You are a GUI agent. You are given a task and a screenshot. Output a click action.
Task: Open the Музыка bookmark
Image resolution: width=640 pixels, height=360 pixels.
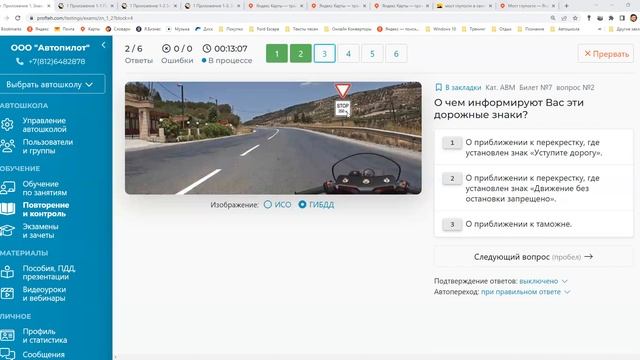coord(178,29)
